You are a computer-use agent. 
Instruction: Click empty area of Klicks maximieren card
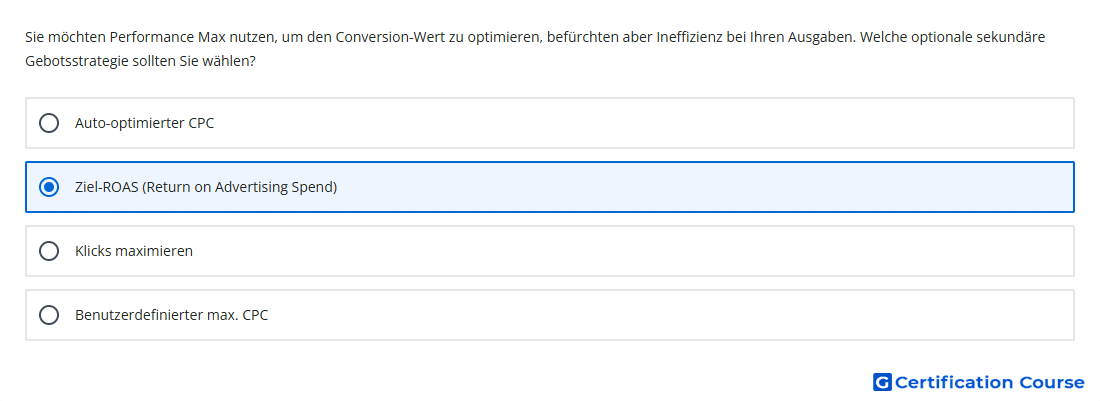pos(631,251)
